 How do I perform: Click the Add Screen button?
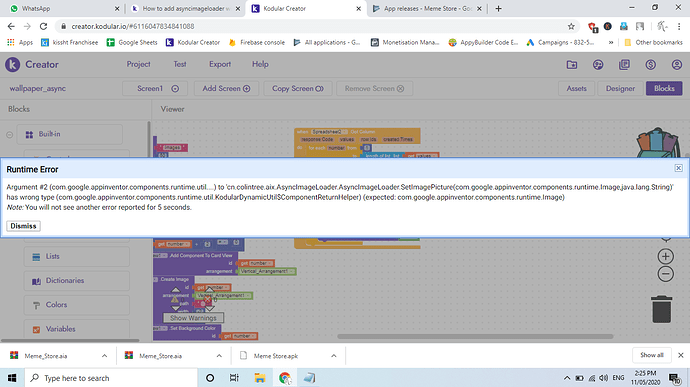click(226, 88)
